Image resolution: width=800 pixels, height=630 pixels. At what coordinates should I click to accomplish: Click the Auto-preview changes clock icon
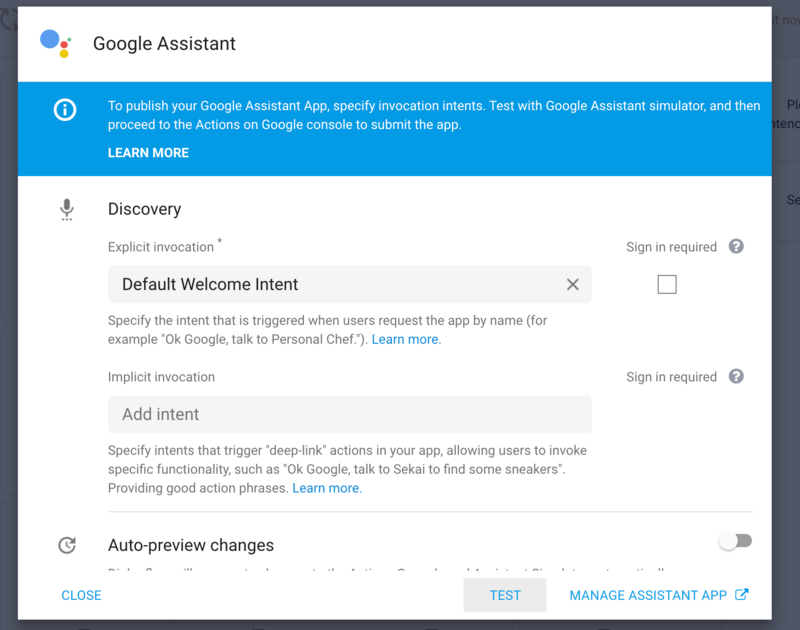coord(67,545)
